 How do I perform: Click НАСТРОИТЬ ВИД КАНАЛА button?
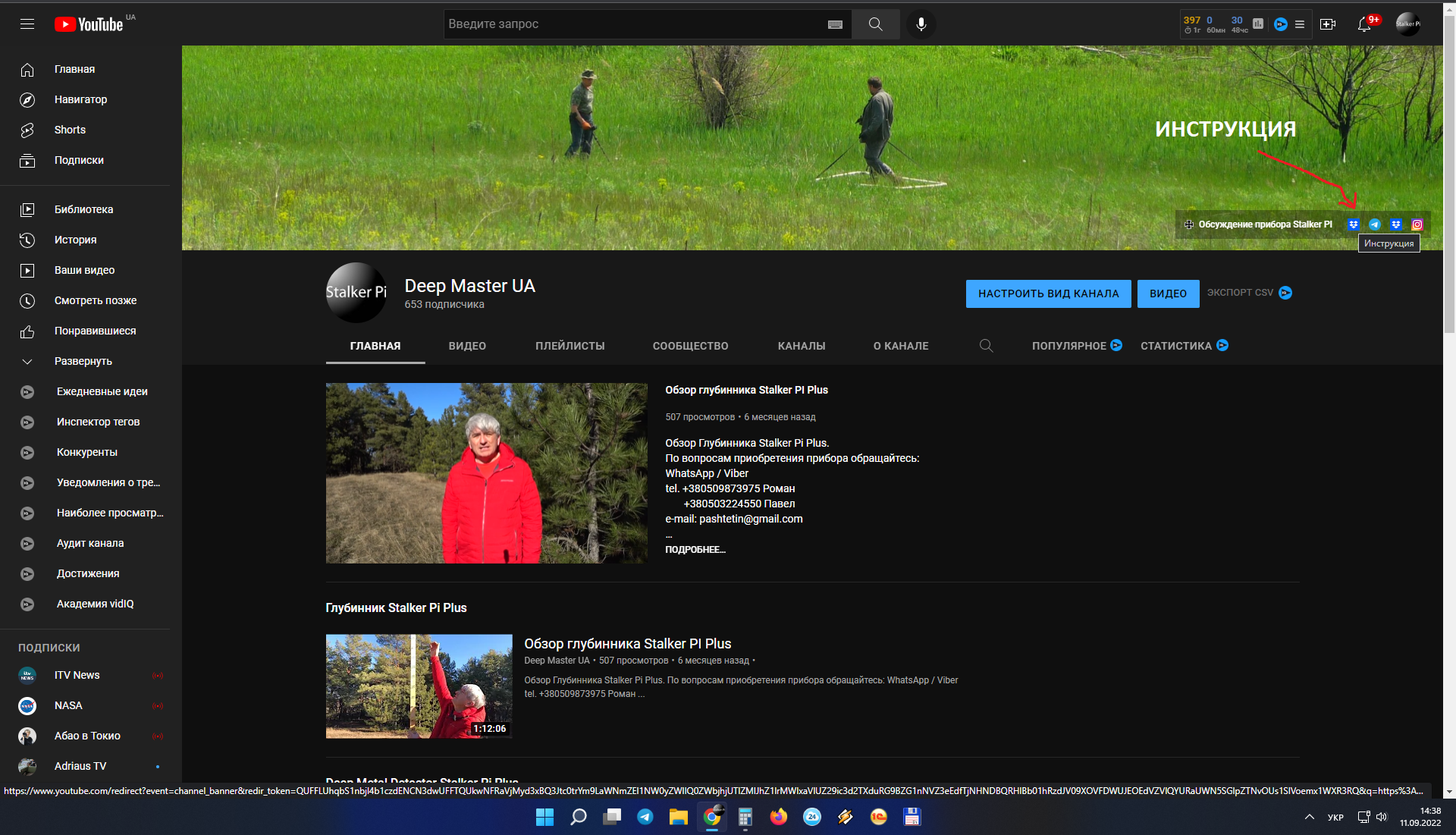tap(1048, 294)
